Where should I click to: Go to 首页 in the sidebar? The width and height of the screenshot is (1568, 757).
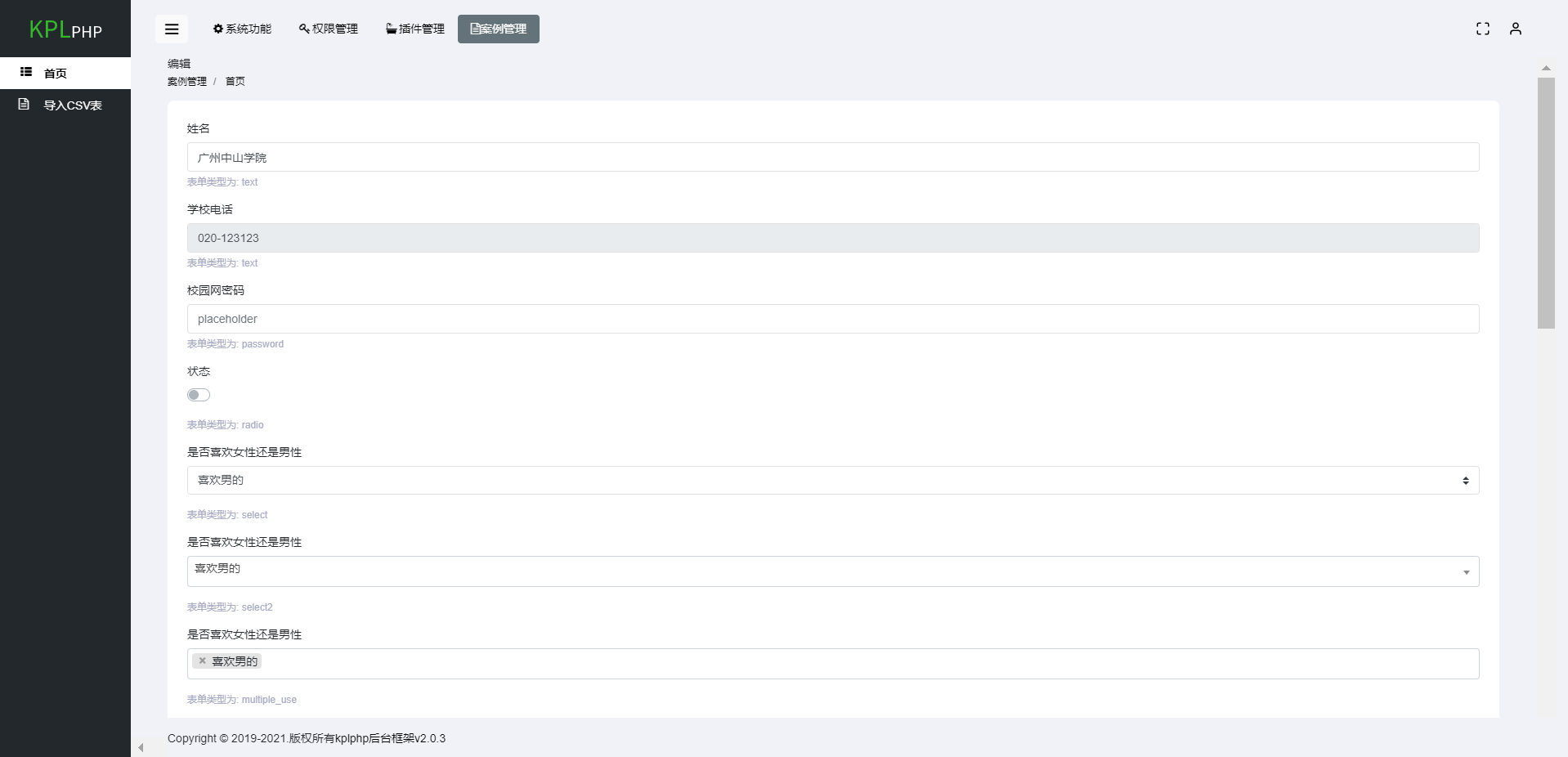[65, 73]
